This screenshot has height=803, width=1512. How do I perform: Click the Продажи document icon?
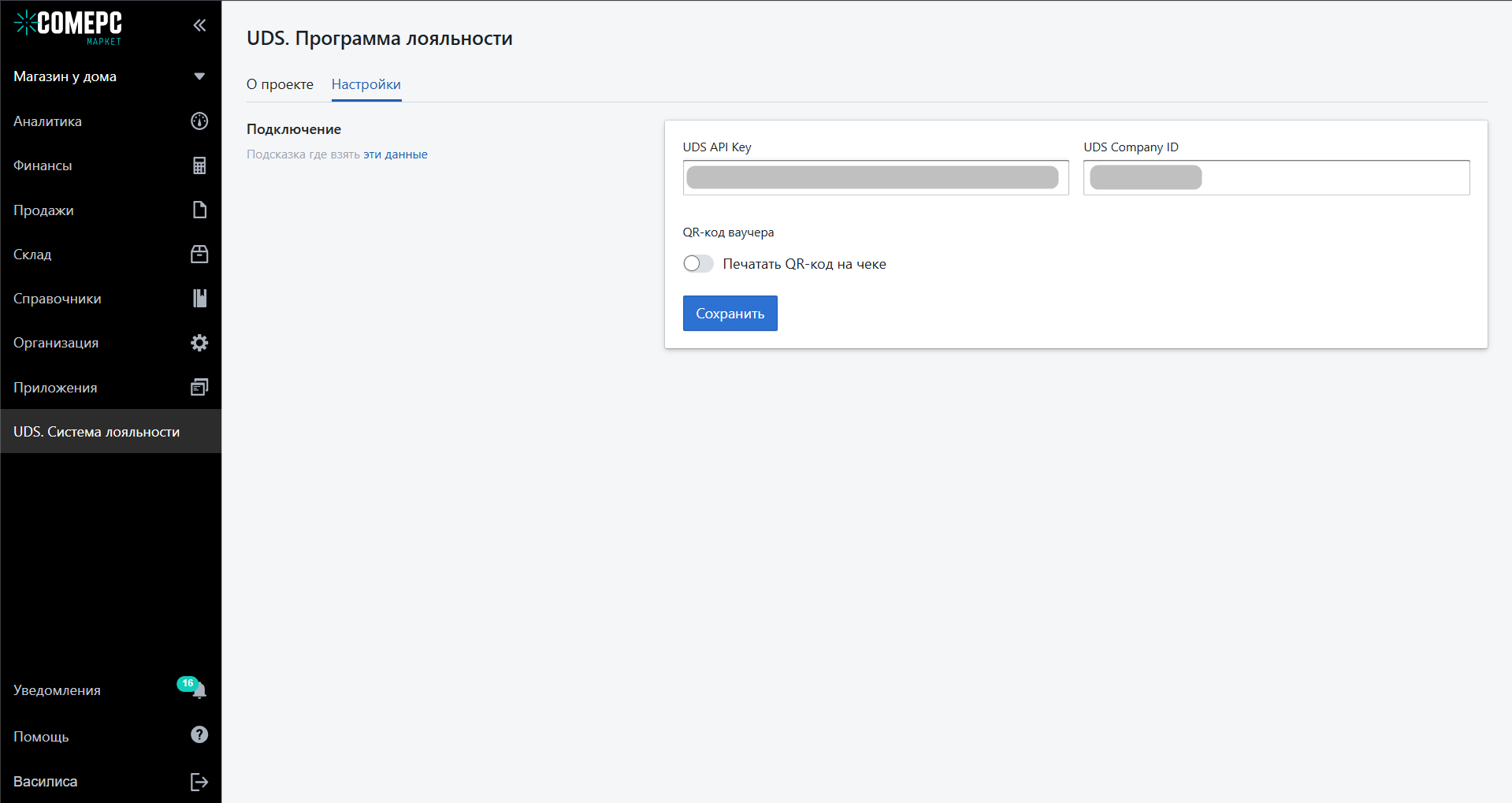point(199,210)
